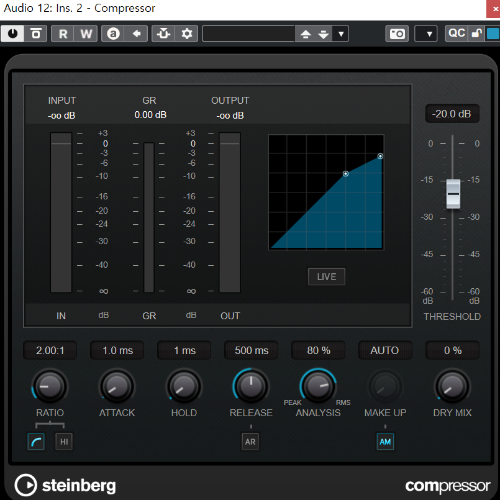
Task: Click the 0.00 dB gain reduction readout
Action: (150, 115)
